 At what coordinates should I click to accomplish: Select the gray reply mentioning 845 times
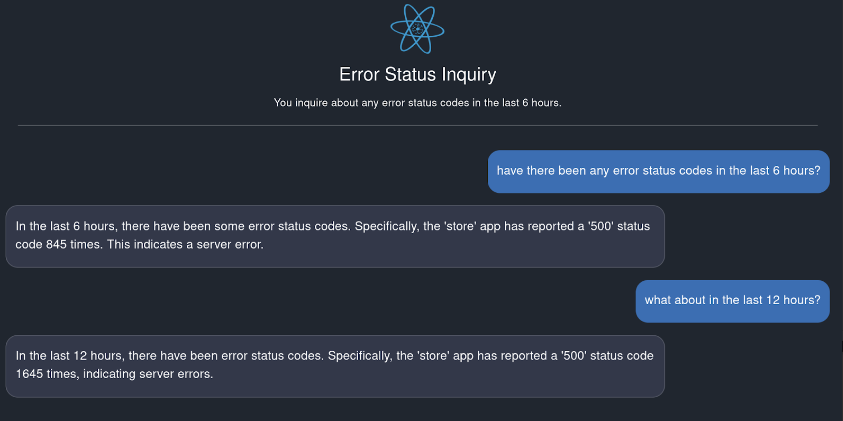[x=335, y=236]
